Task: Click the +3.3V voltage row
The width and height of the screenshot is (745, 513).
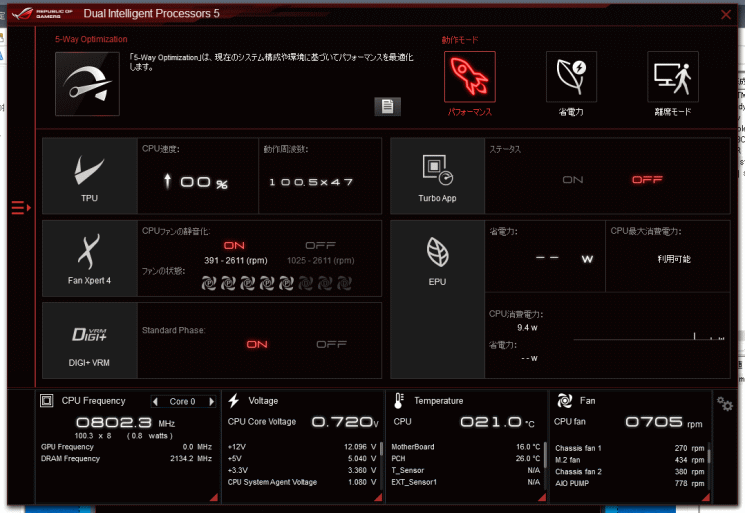Action: (x=302, y=470)
